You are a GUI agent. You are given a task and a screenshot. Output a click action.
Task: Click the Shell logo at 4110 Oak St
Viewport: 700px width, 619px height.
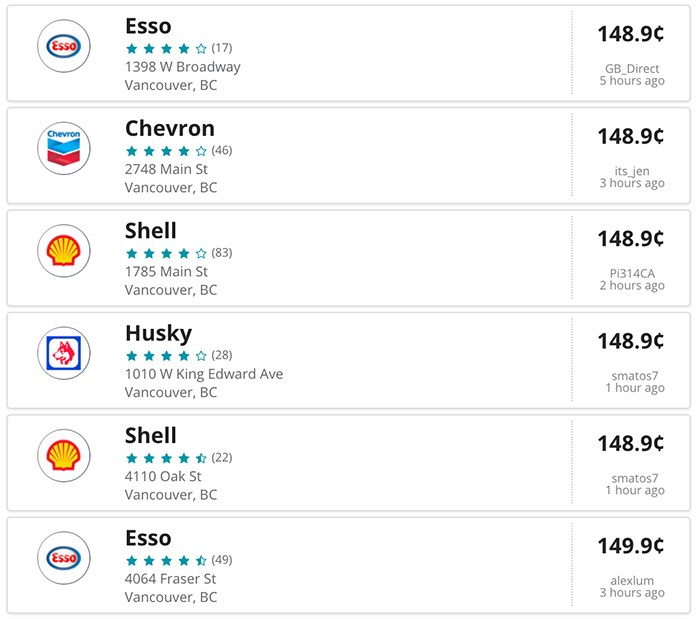64,456
